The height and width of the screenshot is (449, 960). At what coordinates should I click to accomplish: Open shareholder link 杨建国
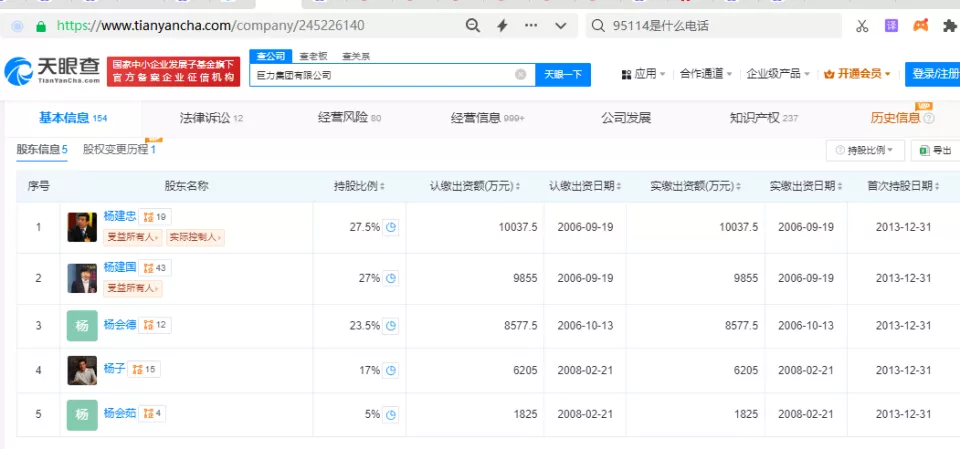click(119, 267)
